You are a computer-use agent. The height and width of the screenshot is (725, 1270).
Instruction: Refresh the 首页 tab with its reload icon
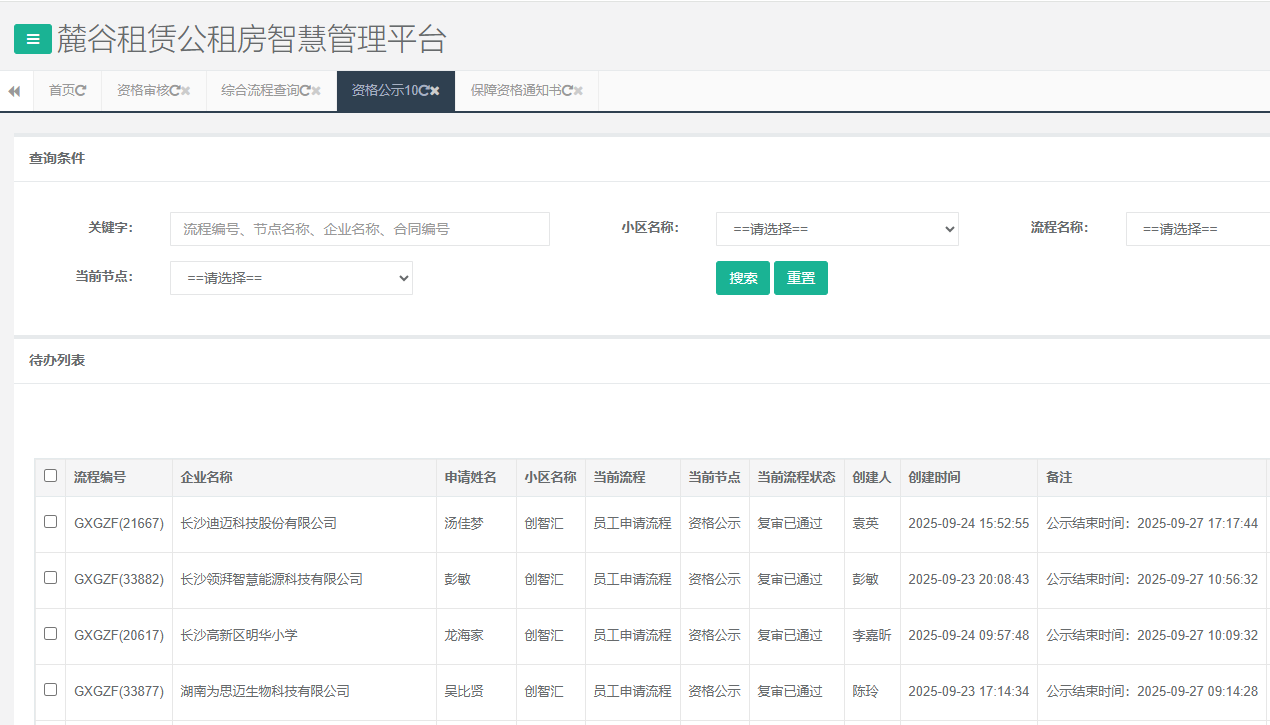coord(82,91)
